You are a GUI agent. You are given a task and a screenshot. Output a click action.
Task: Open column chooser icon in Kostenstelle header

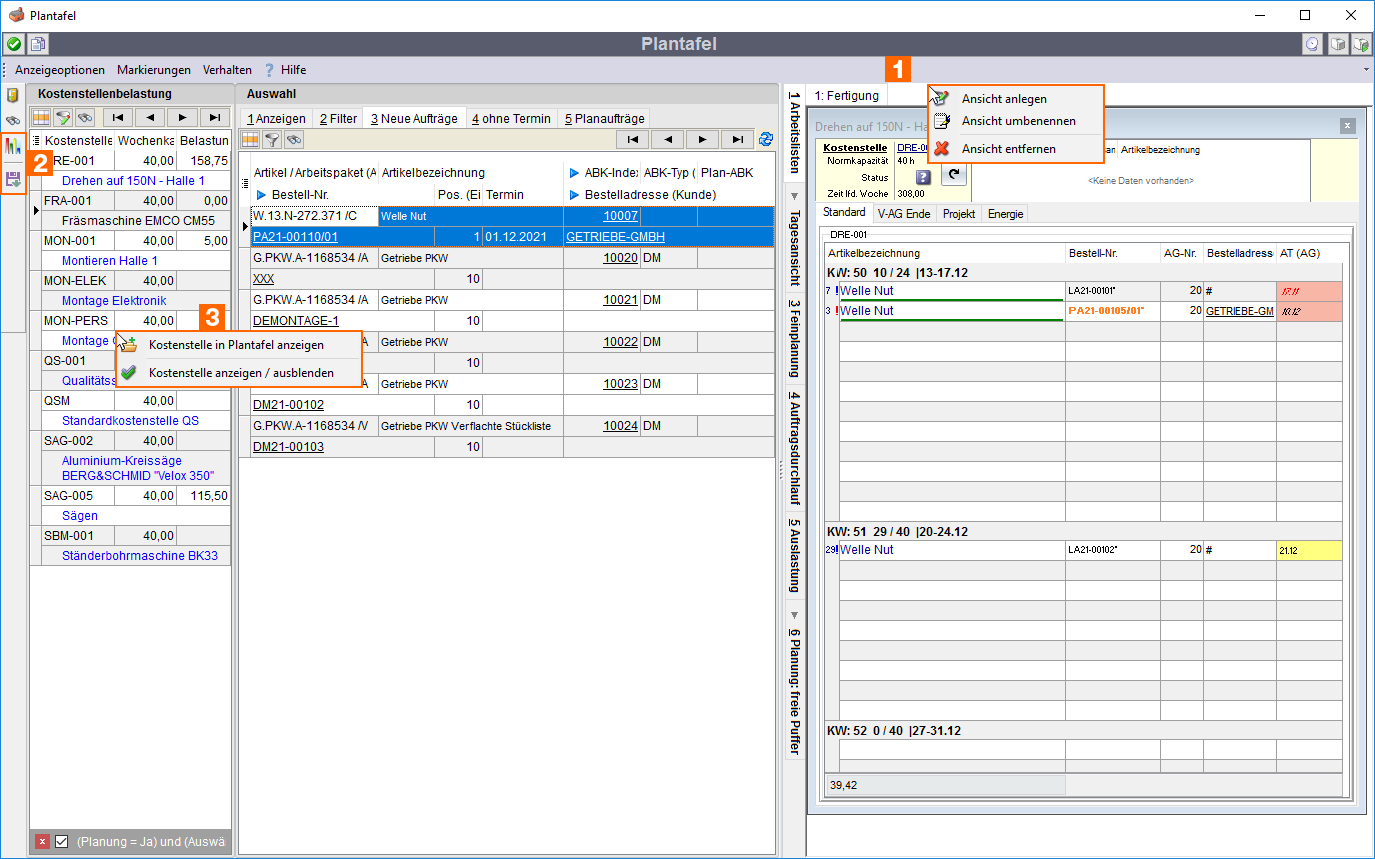(x=37, y=140)
